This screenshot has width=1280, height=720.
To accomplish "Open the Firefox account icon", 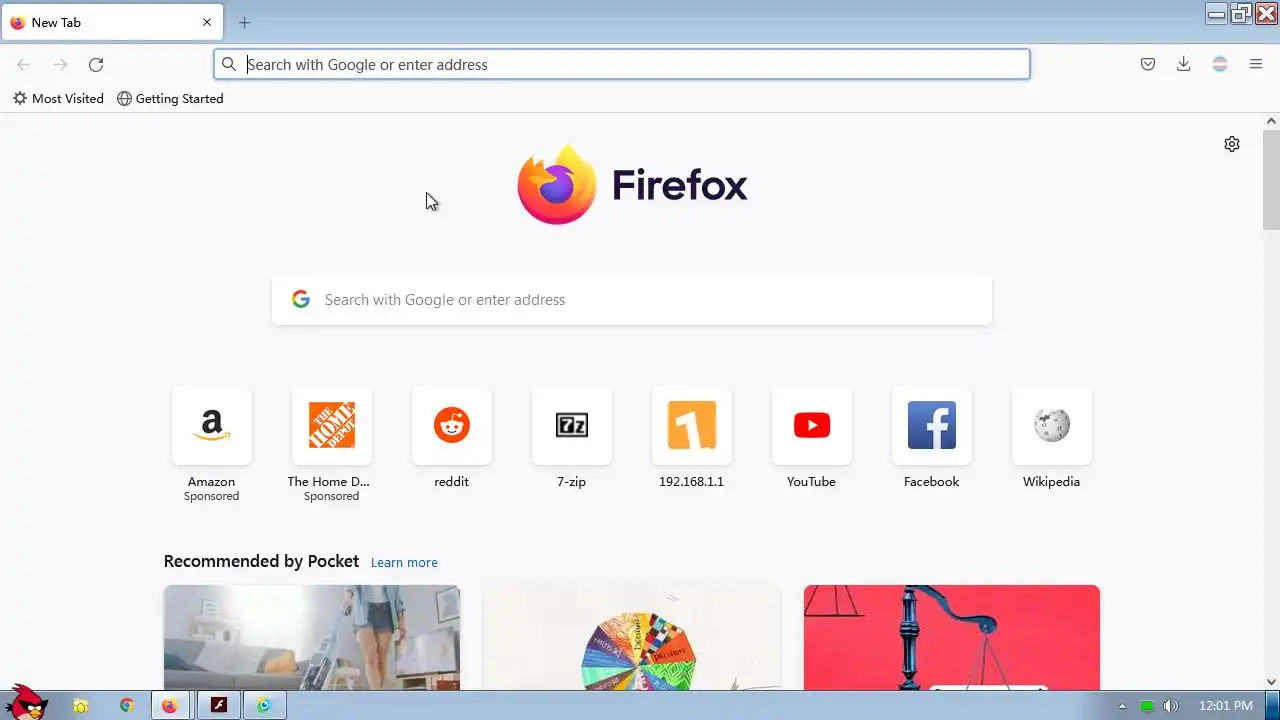I will tap(1220, 64).
